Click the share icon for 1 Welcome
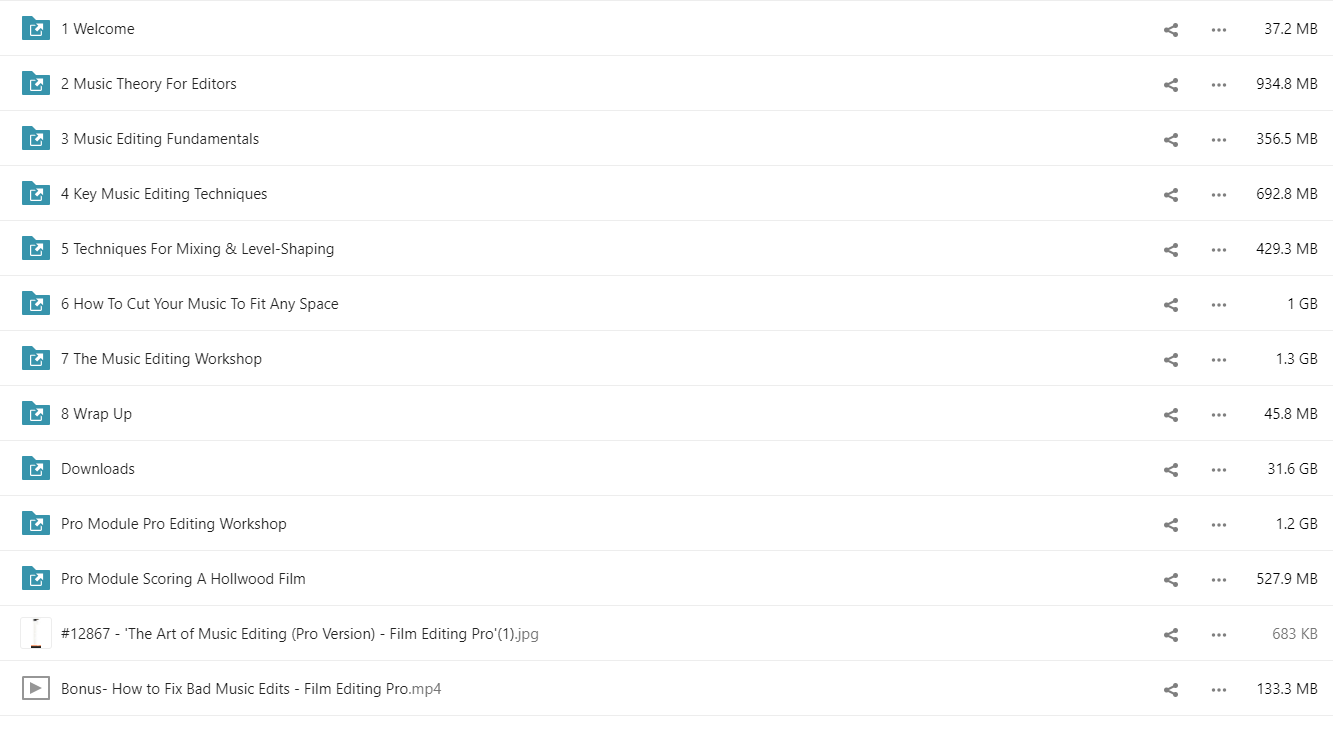The height and width of the screenshot is (731, 1333). pyautogui.click(x=1171, y=30)
